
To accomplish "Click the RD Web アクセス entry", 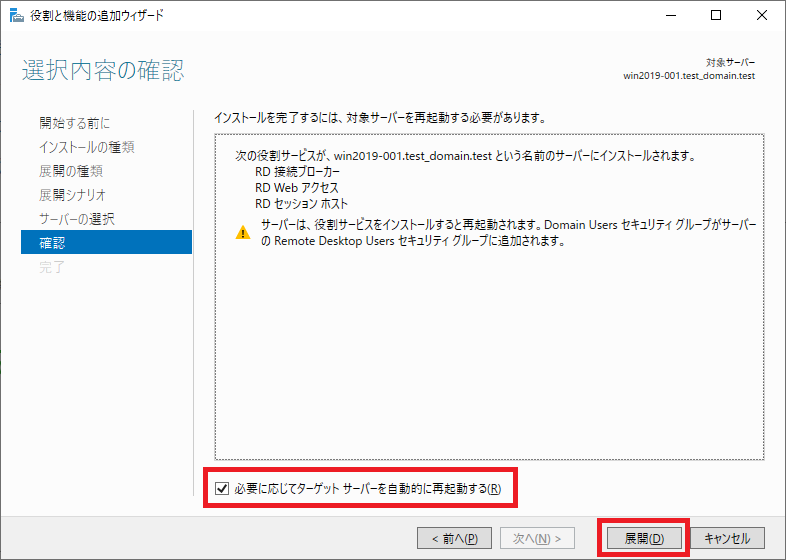I will (x=297, y=188).
